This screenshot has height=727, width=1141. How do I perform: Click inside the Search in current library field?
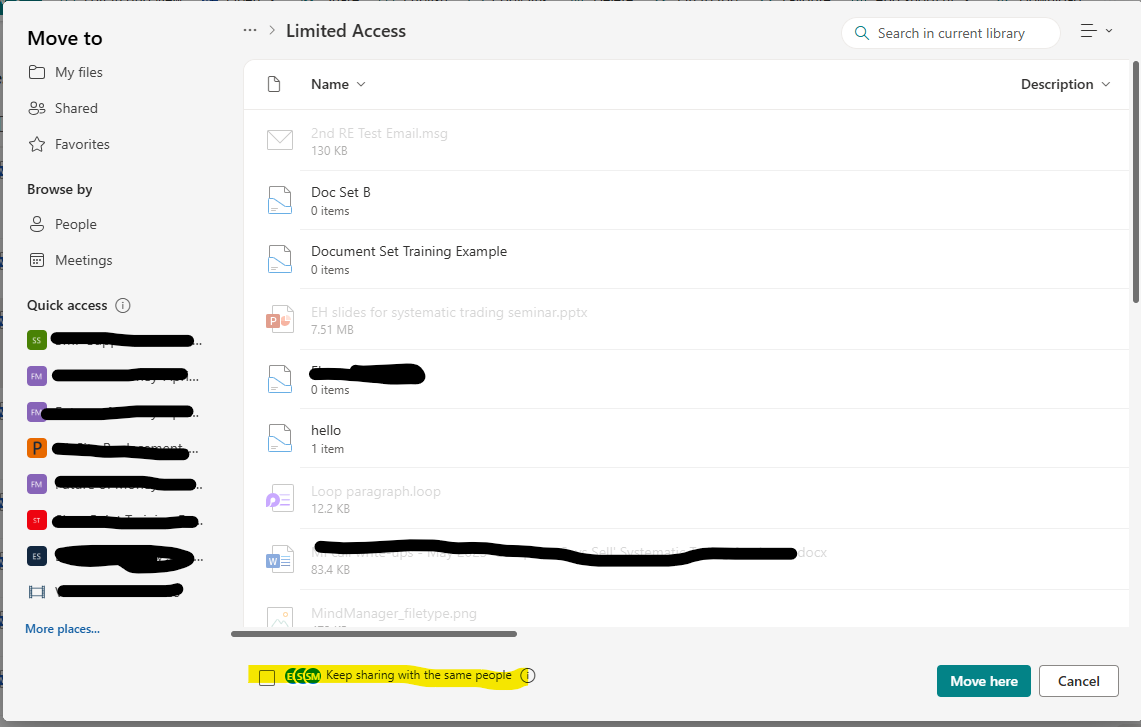point(950,33)
